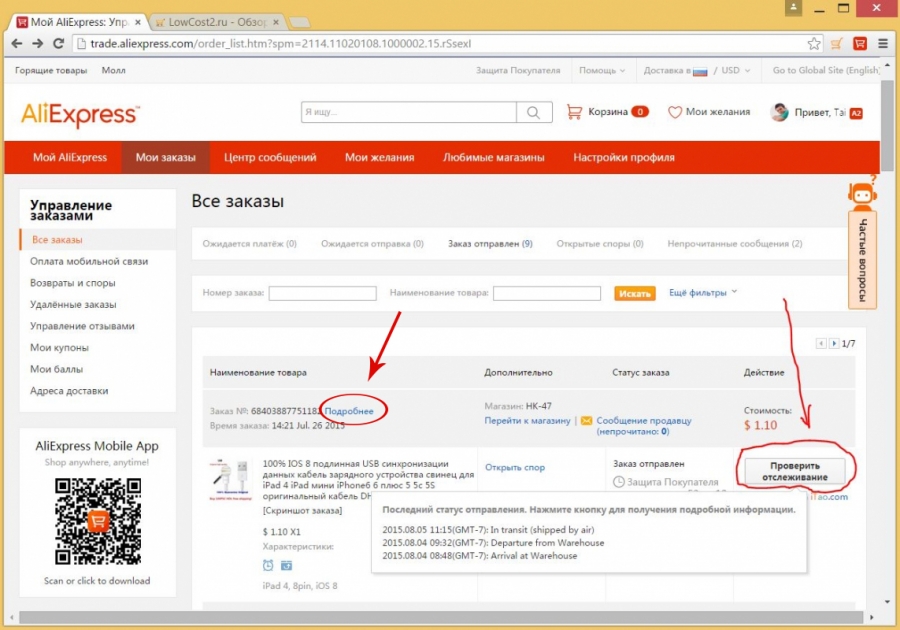Screen dimensions: 900x630
Task: Go to next page of orders arrow
Action: 833,343
